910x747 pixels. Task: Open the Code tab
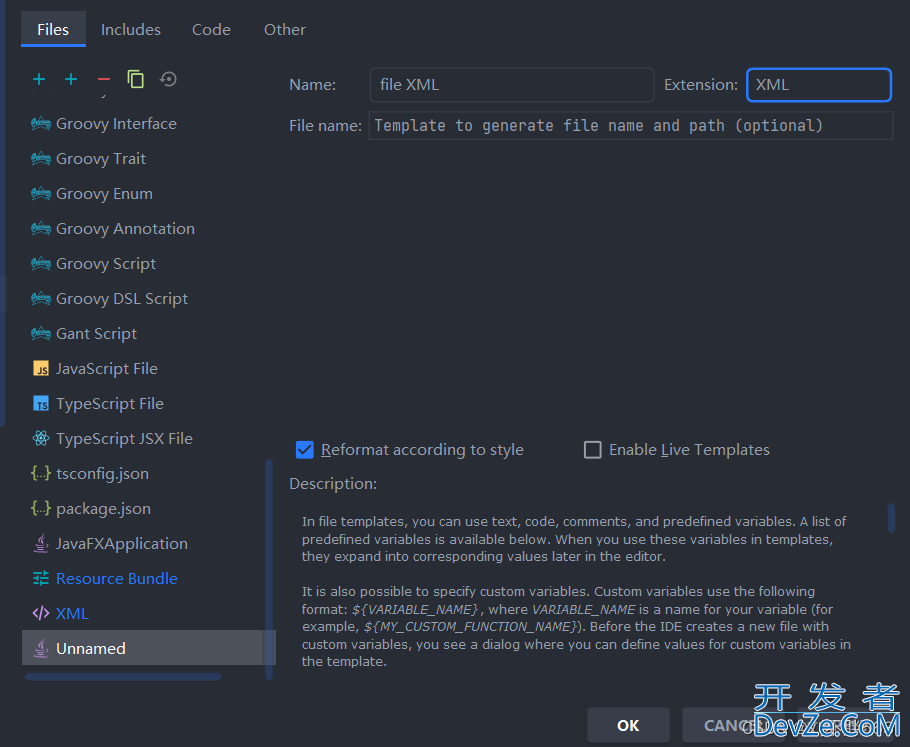coord(211,30)
